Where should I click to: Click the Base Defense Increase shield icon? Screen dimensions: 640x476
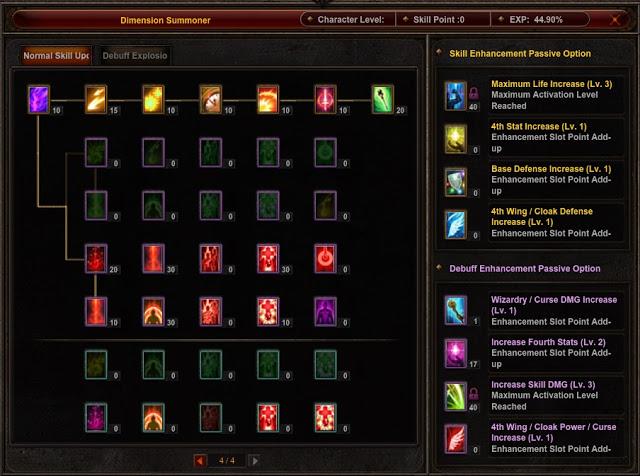click(456, 182)
